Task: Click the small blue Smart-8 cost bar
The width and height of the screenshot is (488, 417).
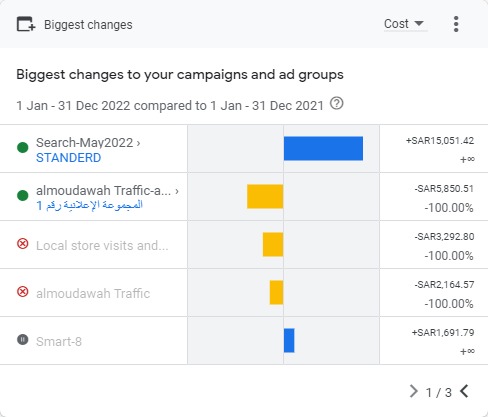Action: coord(289,340)
